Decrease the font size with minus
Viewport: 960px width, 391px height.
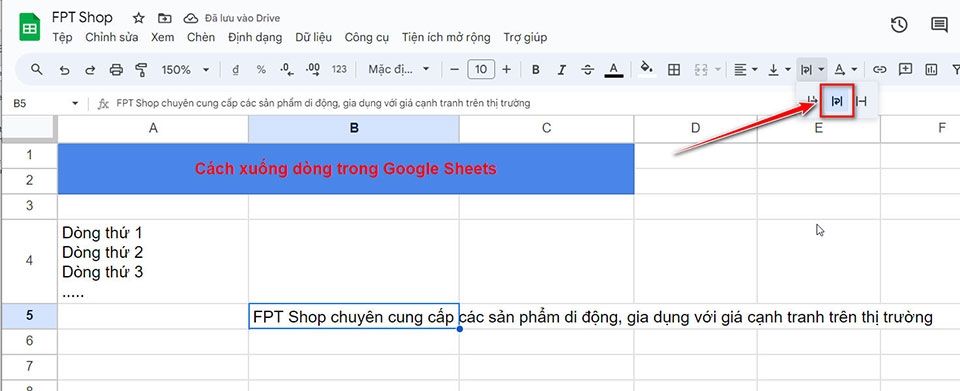click(454, 70)
